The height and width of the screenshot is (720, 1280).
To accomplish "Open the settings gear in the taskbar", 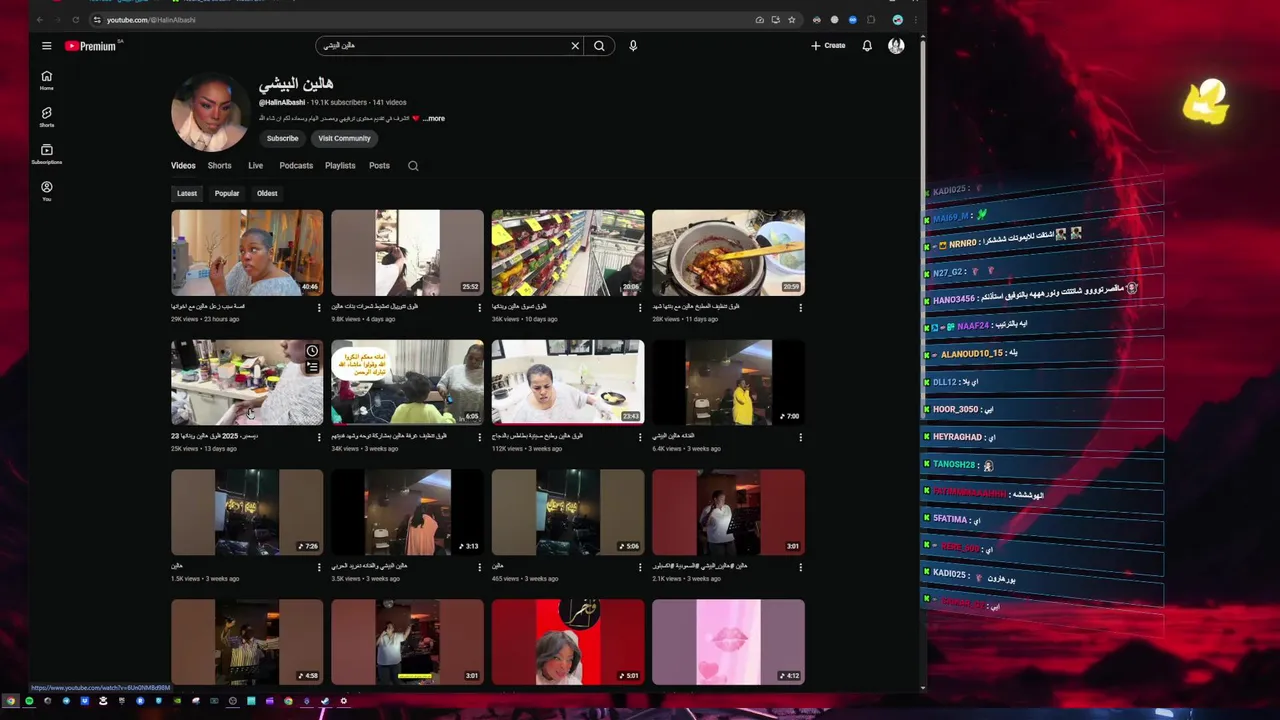I will [x=343, y=701].
